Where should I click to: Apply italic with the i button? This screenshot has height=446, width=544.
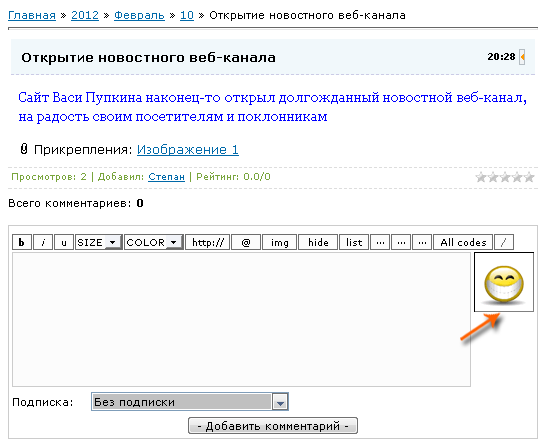click(x=43, y=242)
